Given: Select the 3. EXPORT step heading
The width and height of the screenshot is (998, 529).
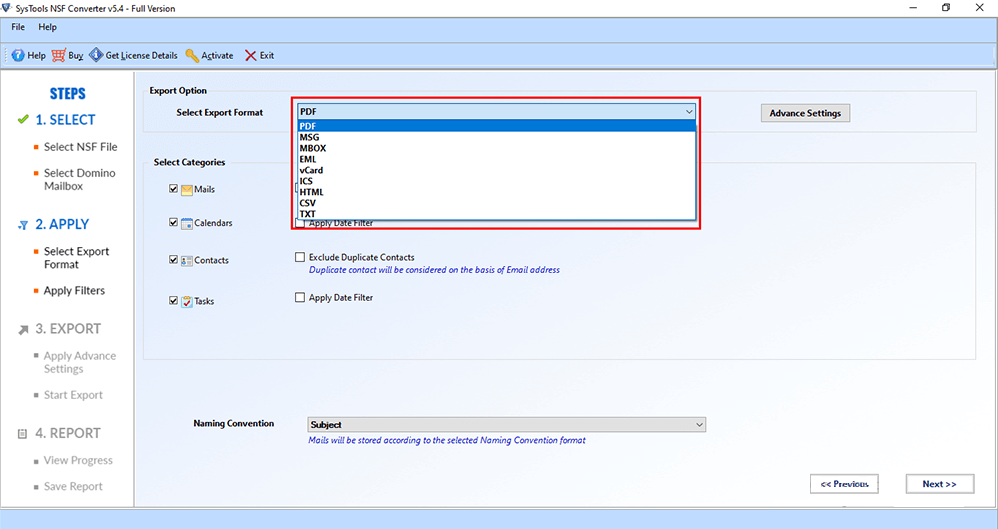Looking at the screenshot, I should (x=68, y=328).
